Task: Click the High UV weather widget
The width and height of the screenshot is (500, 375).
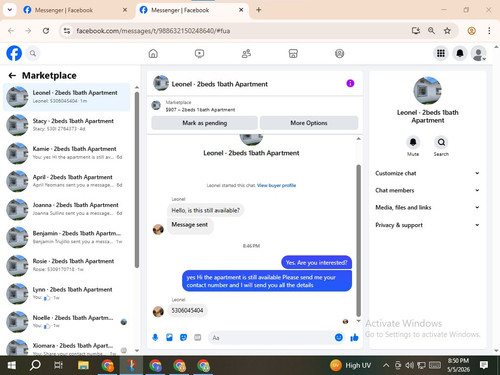Action: (x=350, y=365)
